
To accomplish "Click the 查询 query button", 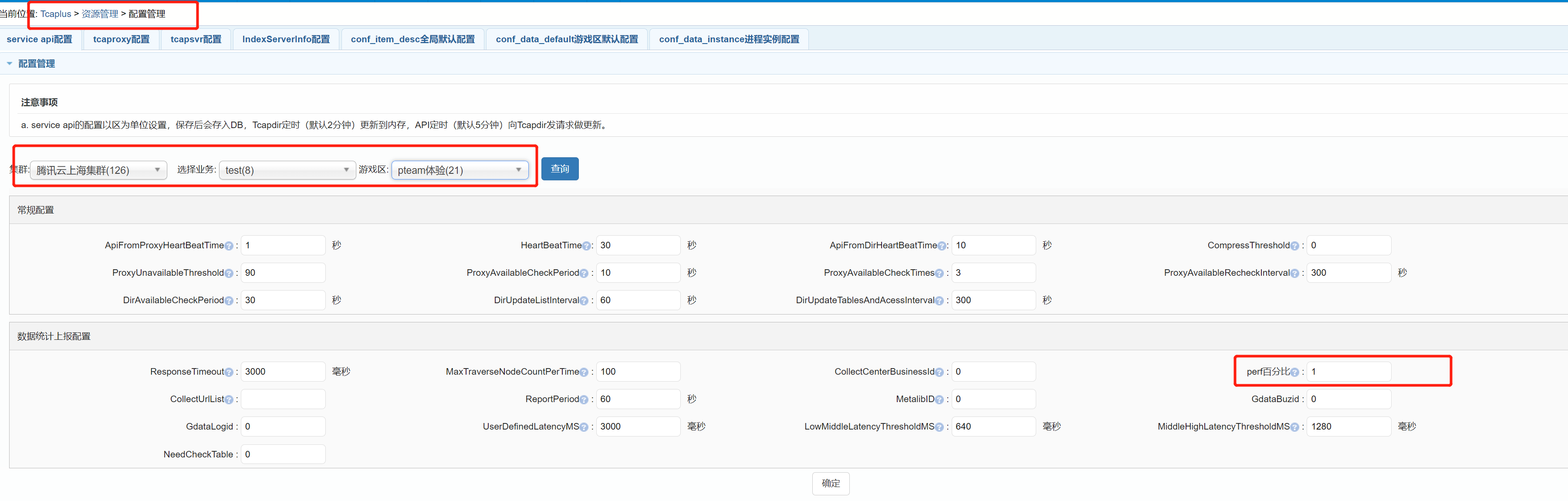I will (x=559, y=169).
